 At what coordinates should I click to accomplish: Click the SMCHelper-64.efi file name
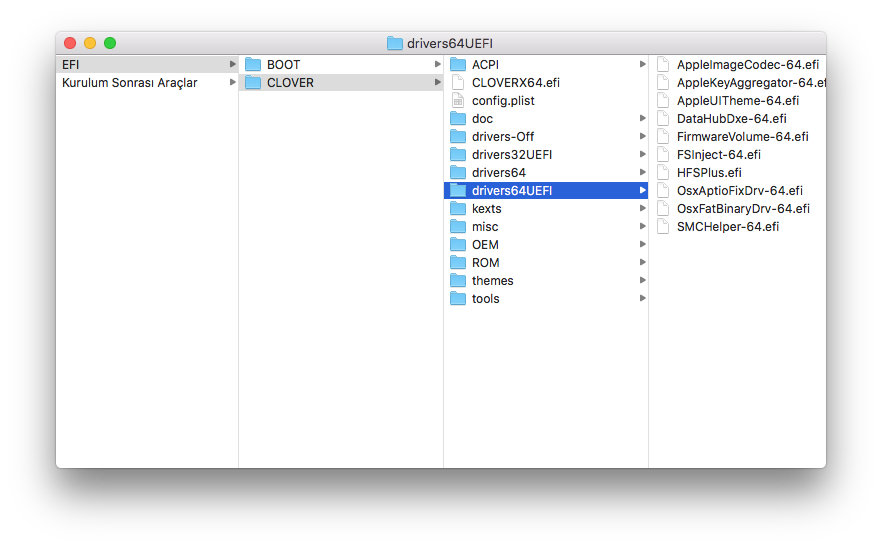coord(728,227)
